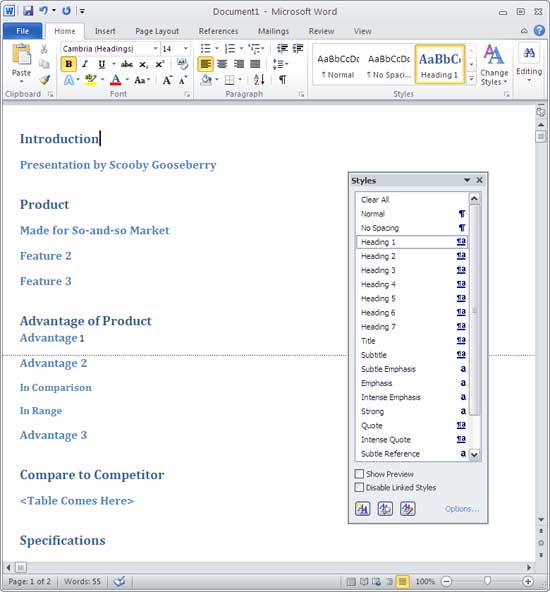Screen dimensions: 550x592
Task: Apply yellow text highlight color
Action: point(90,80)
